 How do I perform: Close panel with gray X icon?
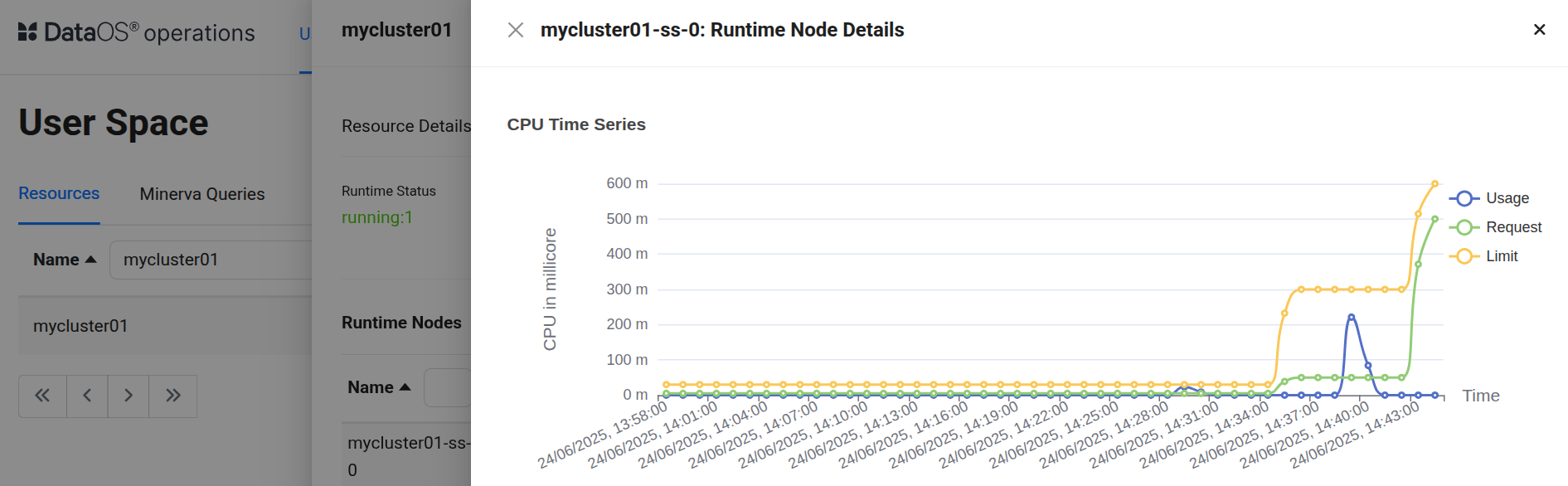pyautogui.click(x=515, y=31)
